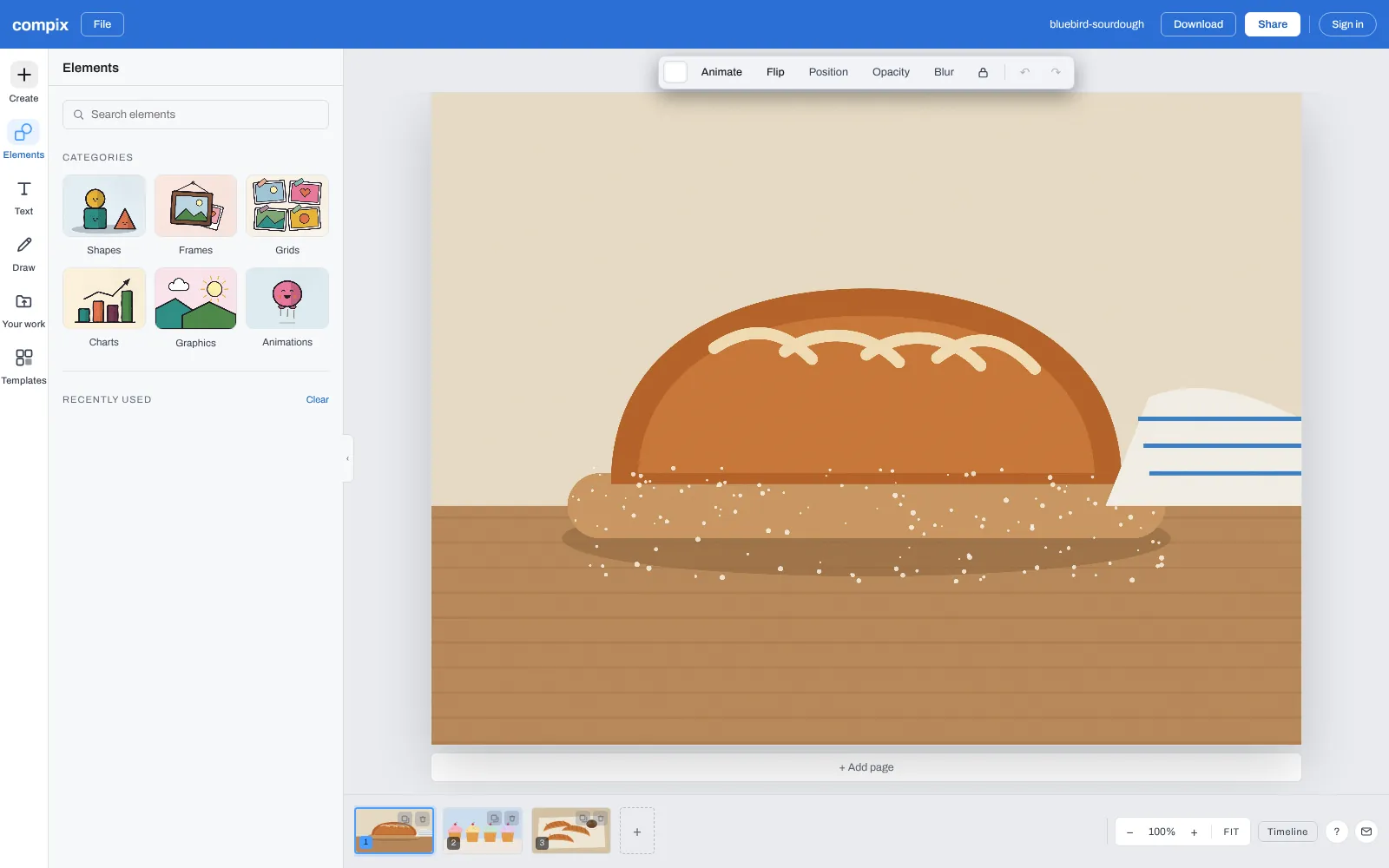Open the Opacity control
This screenshot has width=1389, height=868.
point(891,72)
